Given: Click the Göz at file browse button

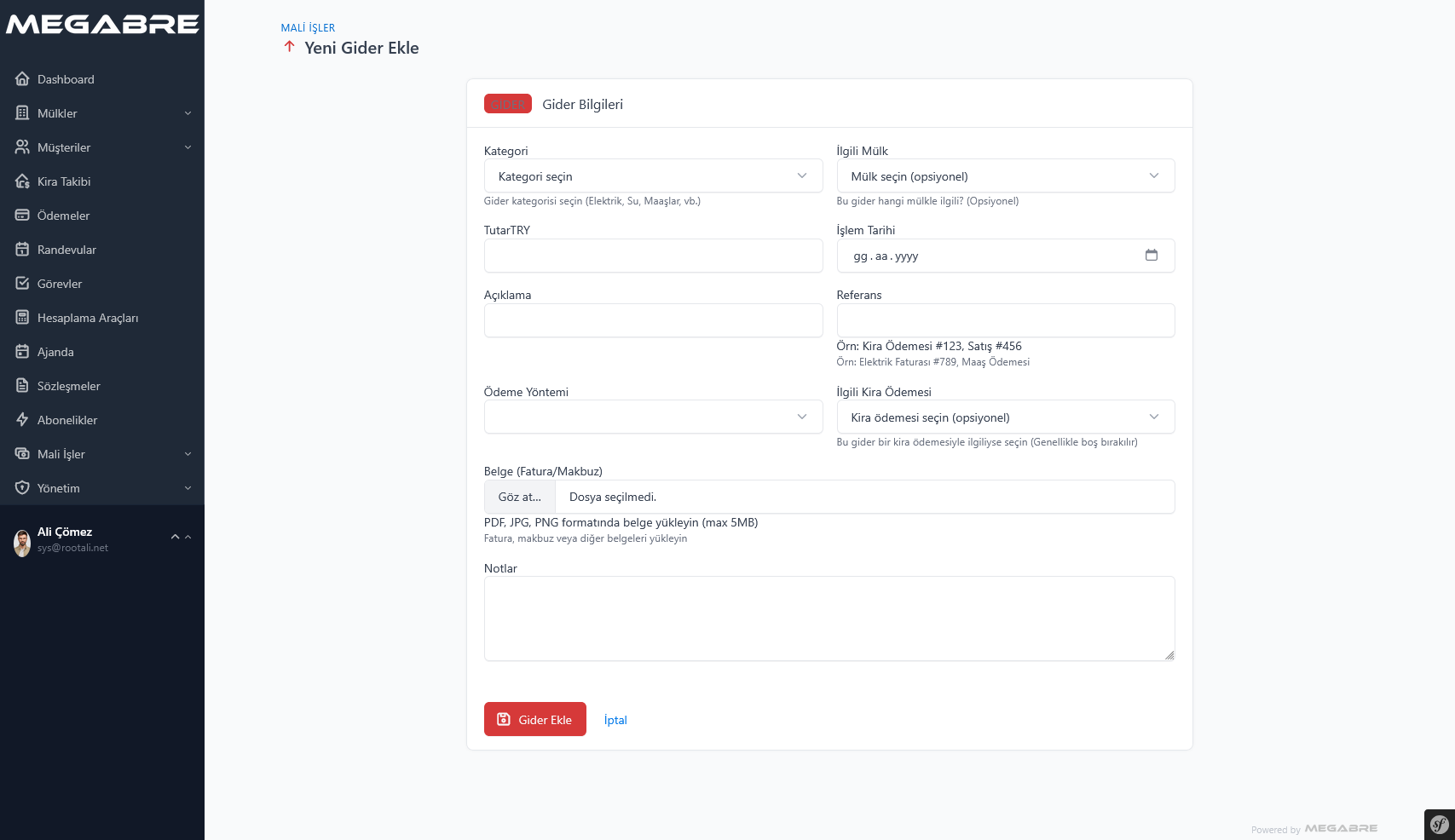Looking at the screenshot, I should pyautogui.click(x=519, y=497).
